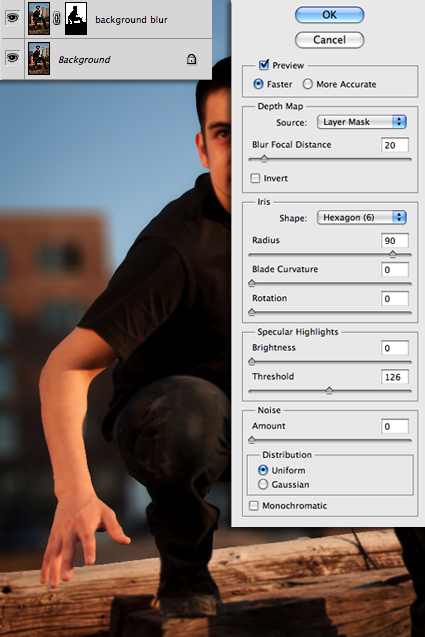
Task: Click the Noise Amount input field
Action: (395, 426)
